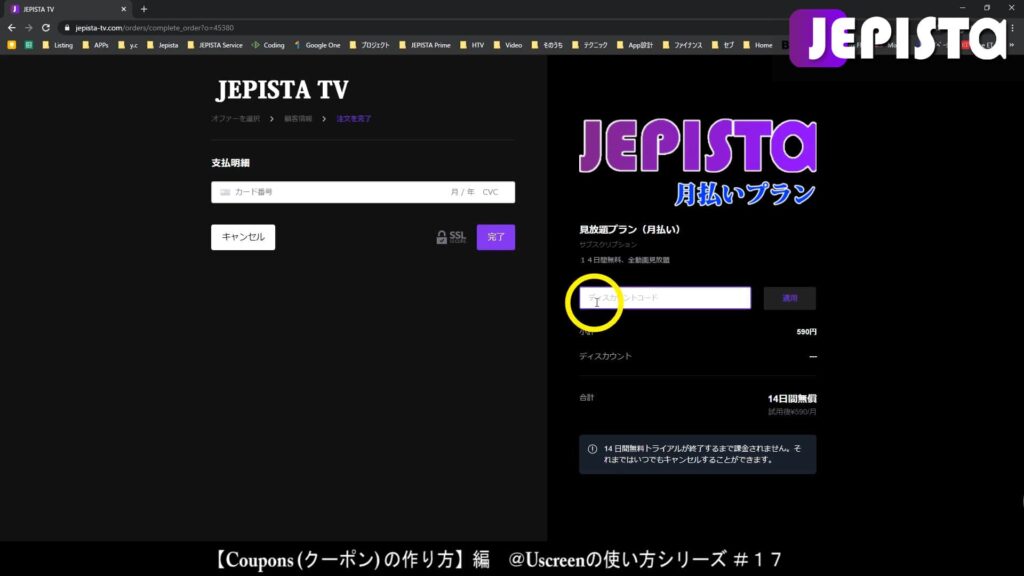Select the JEPISTA TV browser tab
This screenshot has width=1024, height=576.
[67, 9]
